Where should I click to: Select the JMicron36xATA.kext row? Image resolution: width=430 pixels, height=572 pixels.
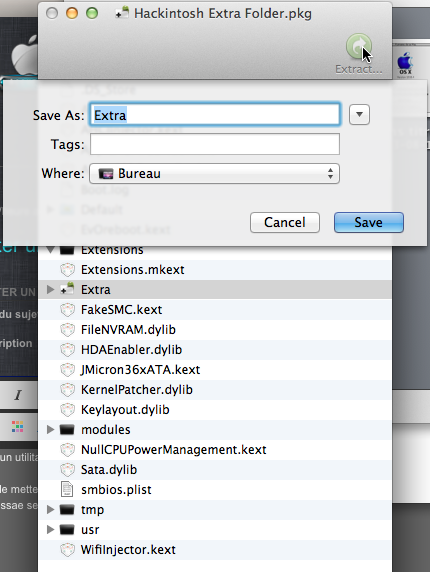[x=215, y=370]
